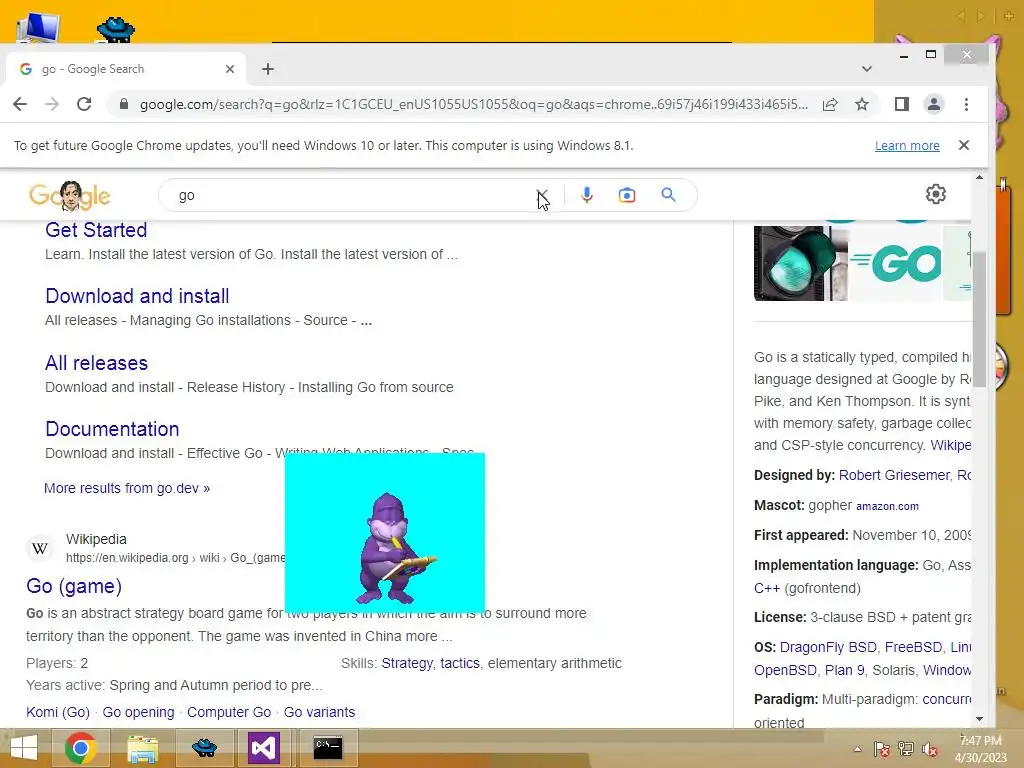The height and width of the screenshot is (768, 1024).
Task: Close the 'go - Google Search' tab
Action: tap(230, 69)
